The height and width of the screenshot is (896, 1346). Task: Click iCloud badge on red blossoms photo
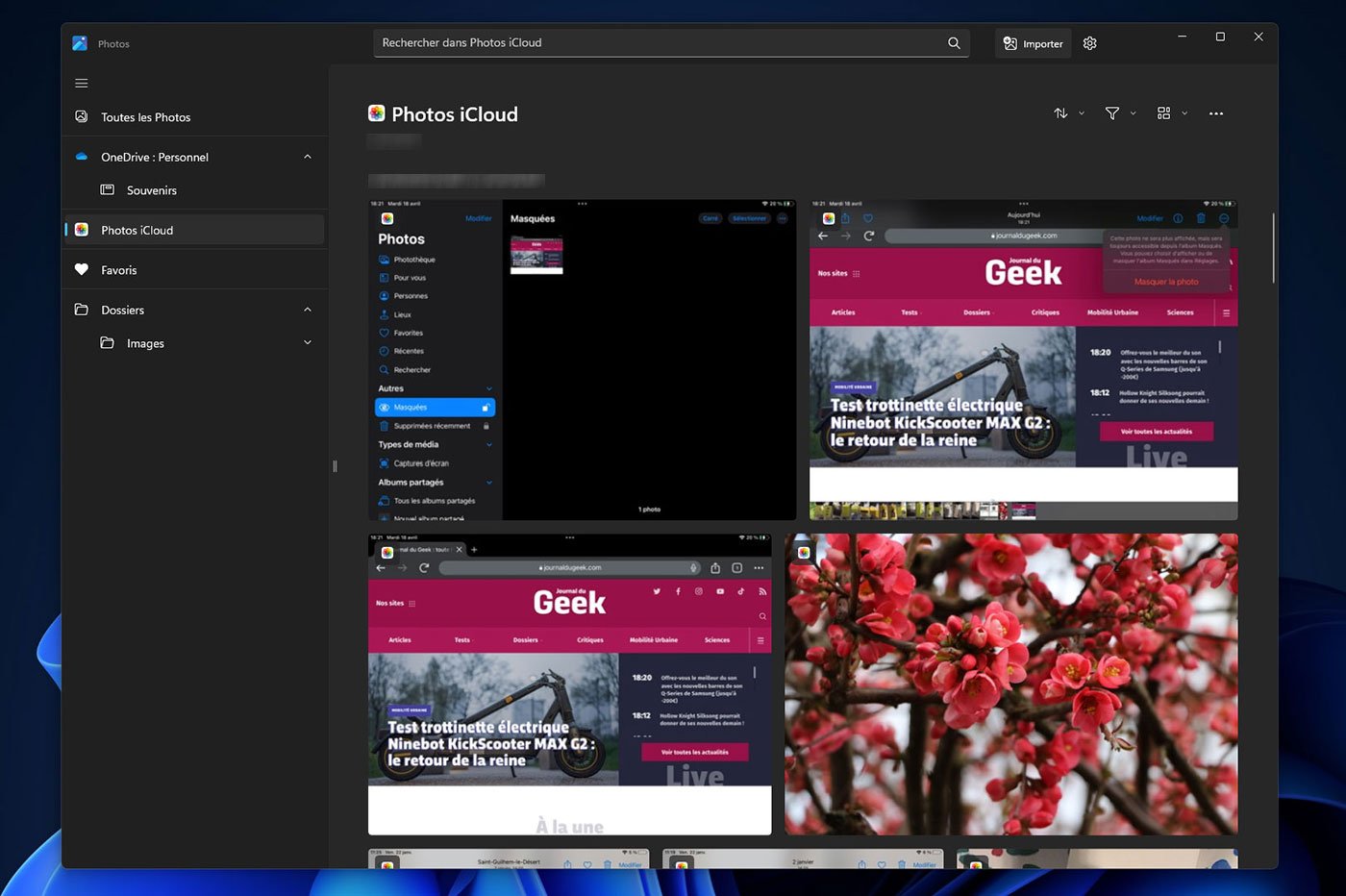click(804, 552)
